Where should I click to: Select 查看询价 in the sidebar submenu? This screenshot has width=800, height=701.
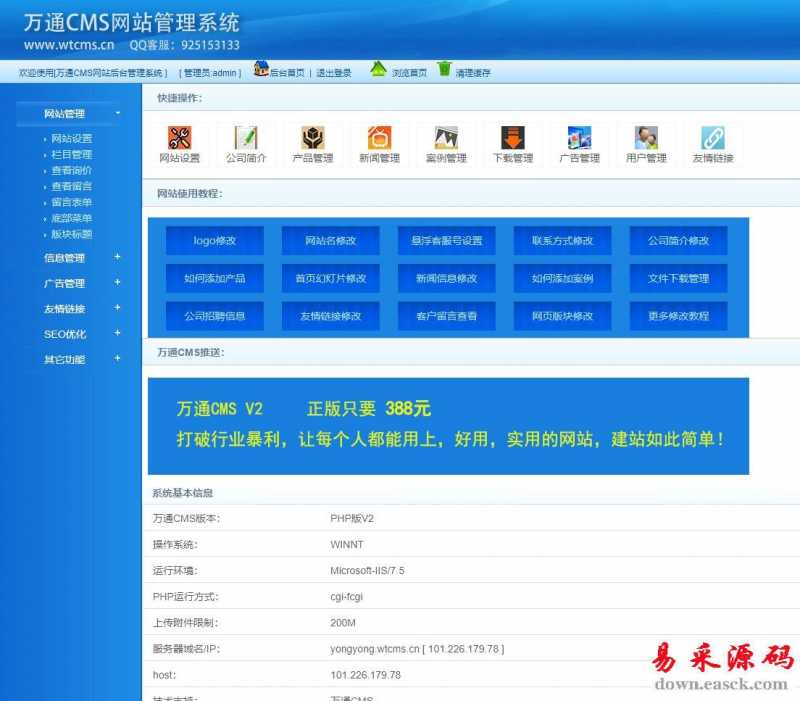[71, 170]
